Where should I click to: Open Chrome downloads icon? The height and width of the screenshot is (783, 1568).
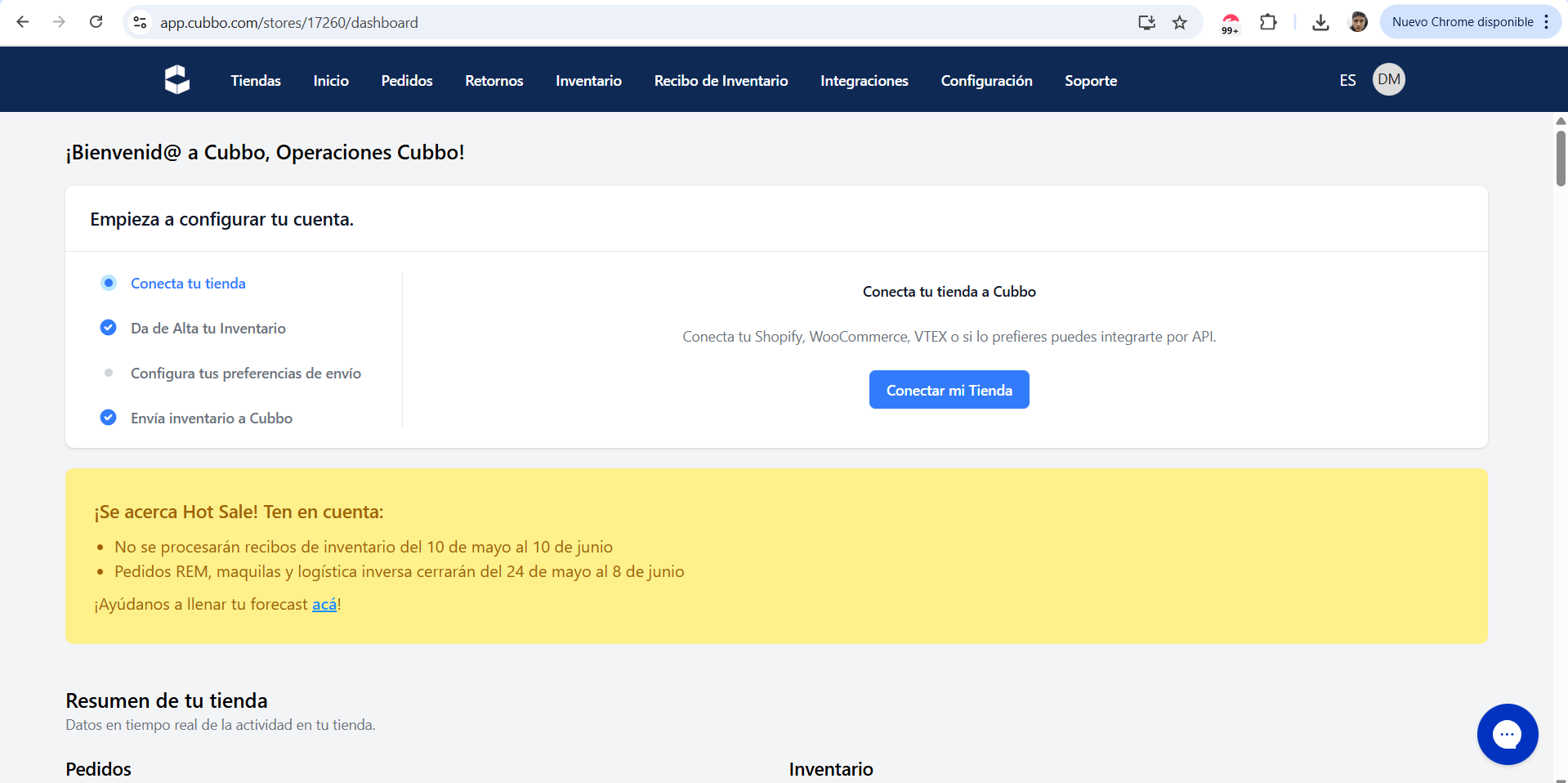[1320, 22]
